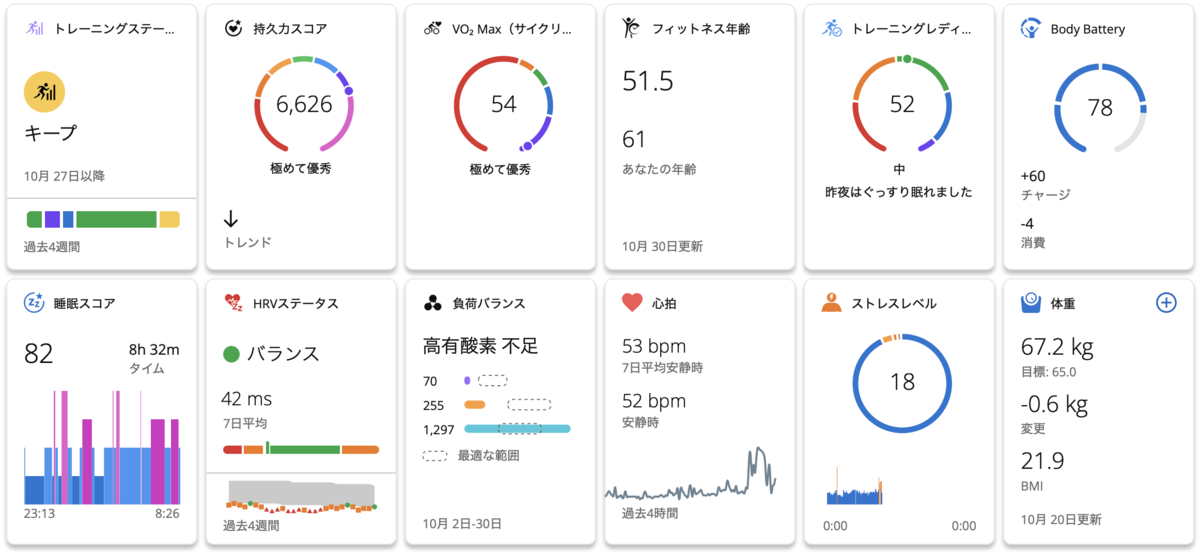Click the トレーニングレディネス cyclist icon
Screen dimensions: 1200x553
coord(832,28)
